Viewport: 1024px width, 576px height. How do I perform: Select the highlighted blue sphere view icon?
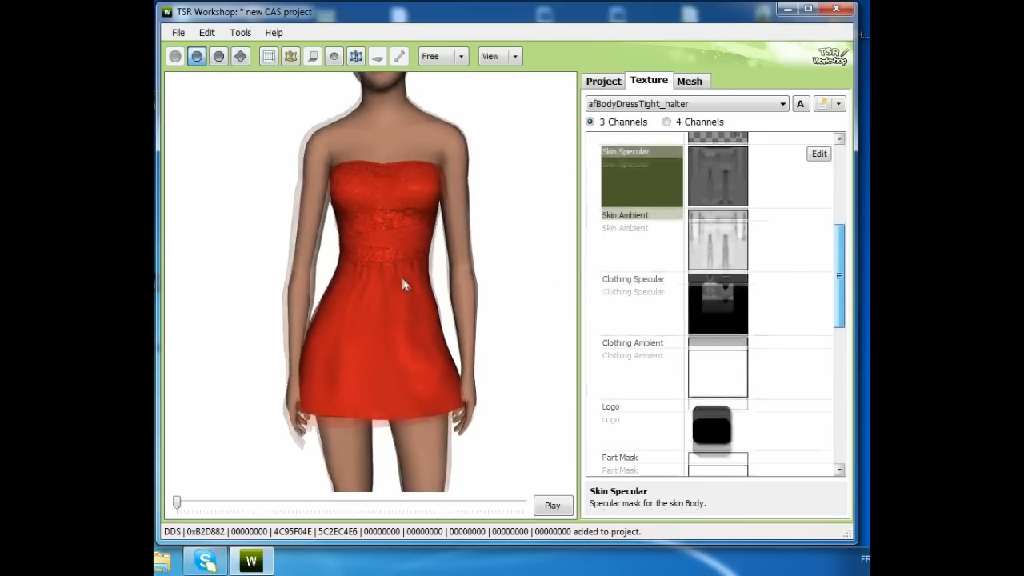coord(197,57)
